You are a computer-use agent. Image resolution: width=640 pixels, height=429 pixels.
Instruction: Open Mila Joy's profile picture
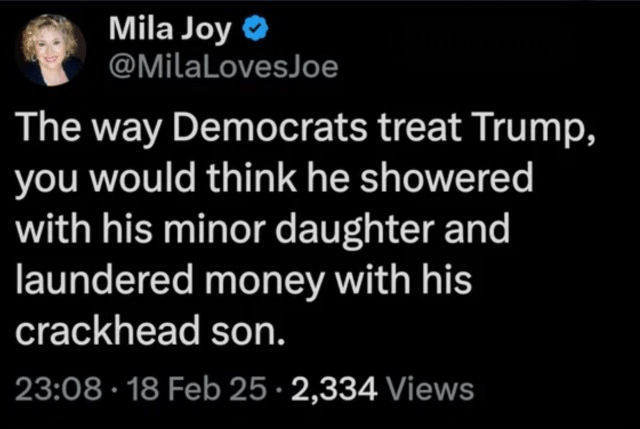tap(50, 50)
